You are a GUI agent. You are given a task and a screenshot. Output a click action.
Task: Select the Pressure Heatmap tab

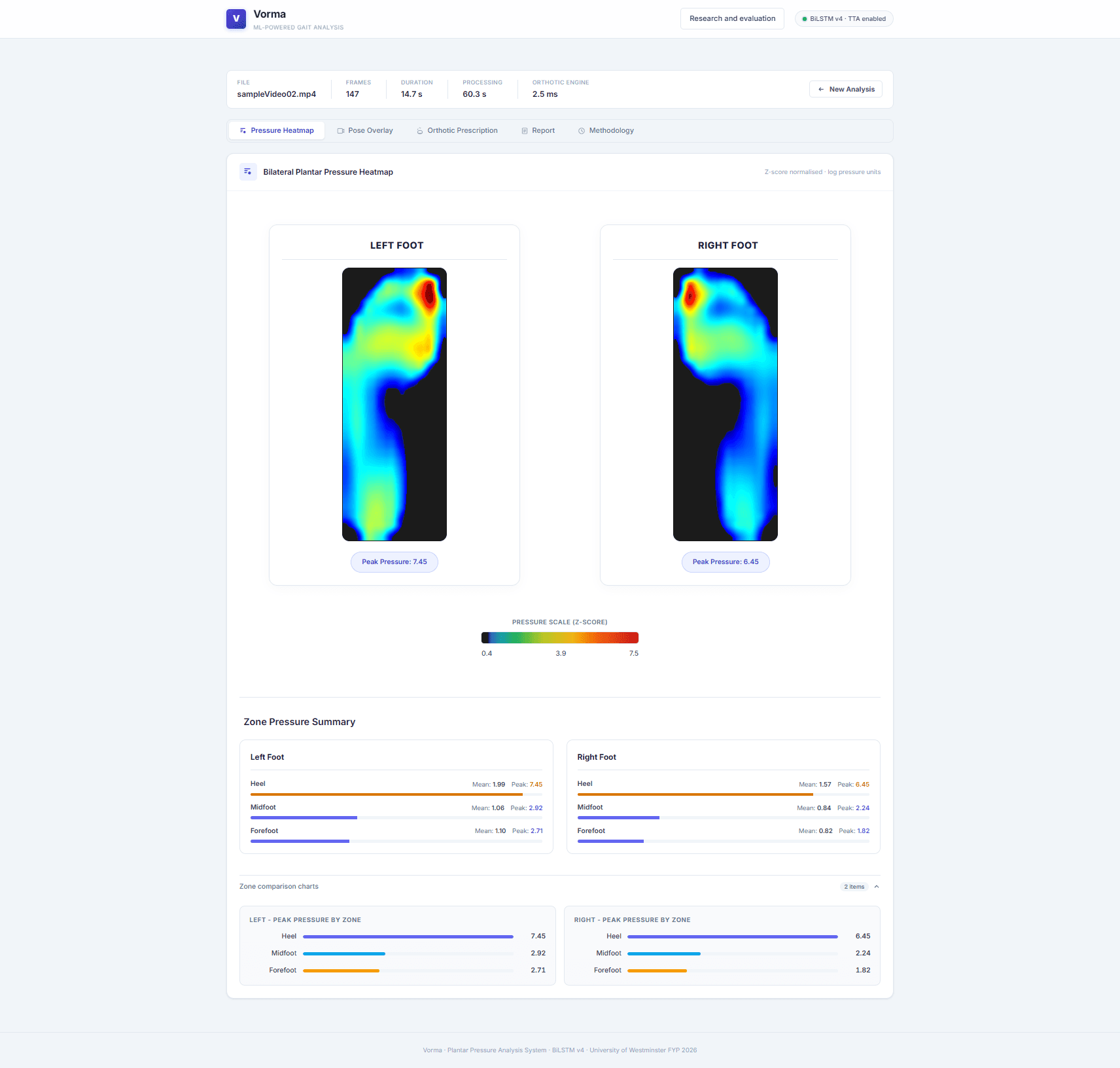(277, 131)
